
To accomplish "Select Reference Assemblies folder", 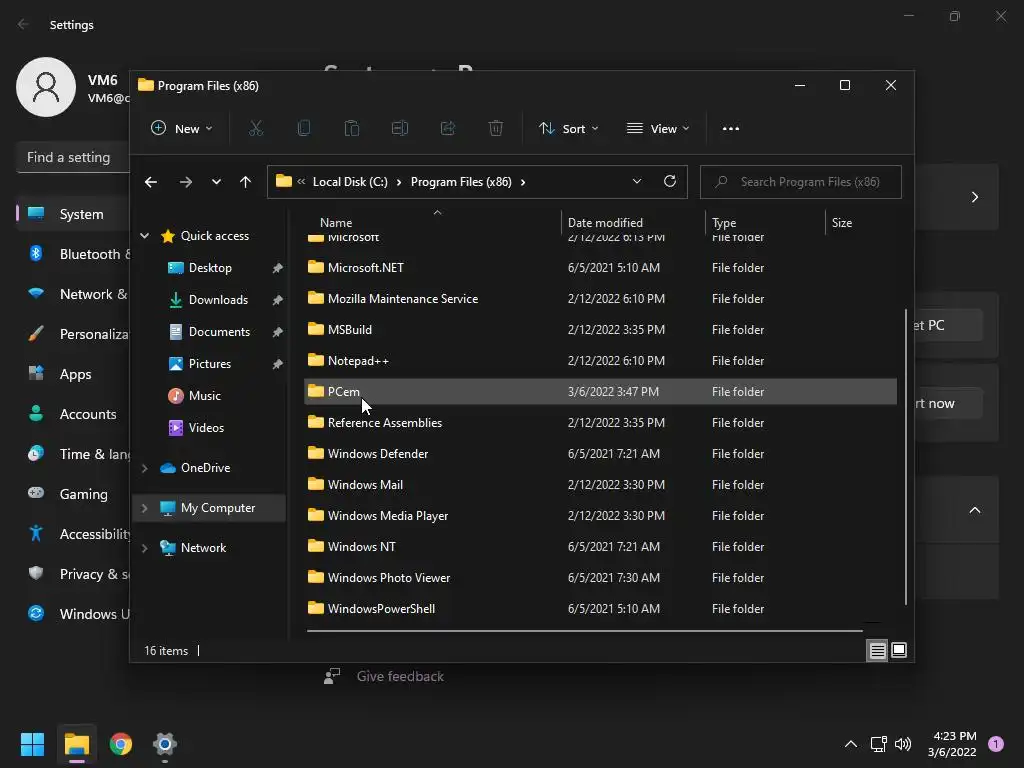I will pyautogui.click(x=600, y=423).
